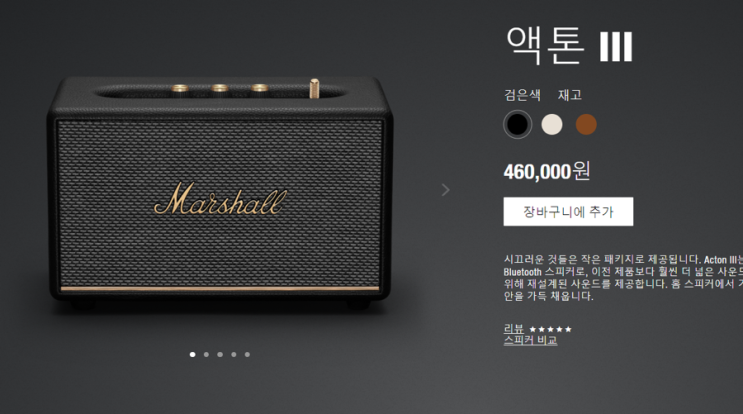Image resolution: width=743 pixels, height=414 pixels.
Task: Click the Acton III product description paragraph
Action: (623, 278)
